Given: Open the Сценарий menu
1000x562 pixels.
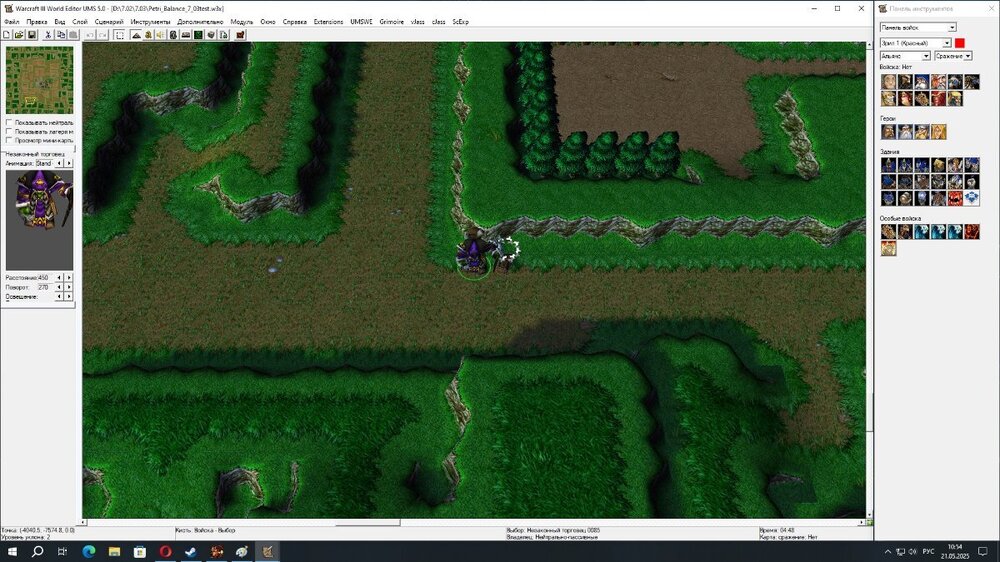Looking at the screenshot, I should [x=109, y=21].
